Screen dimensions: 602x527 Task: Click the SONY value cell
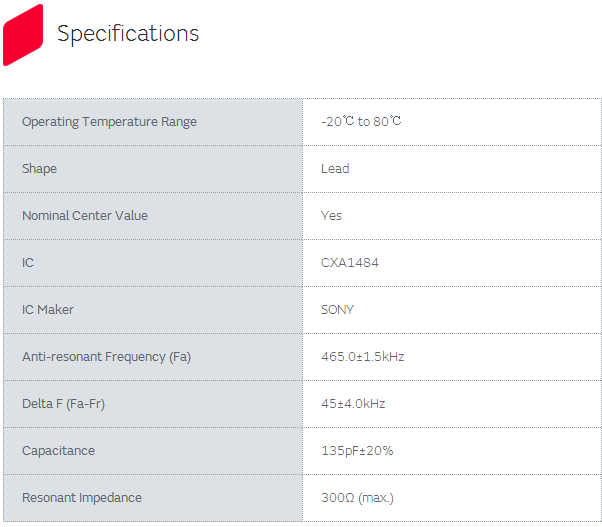337,310
